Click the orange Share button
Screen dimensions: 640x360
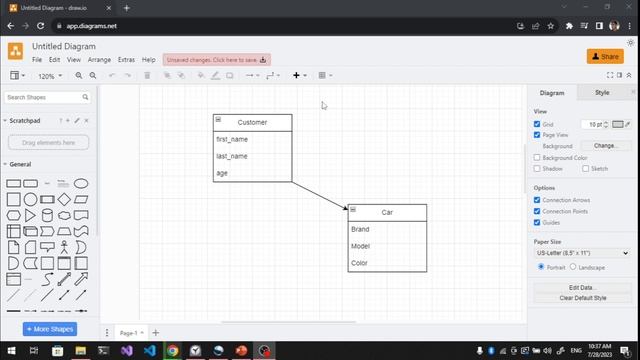[605, 56]
